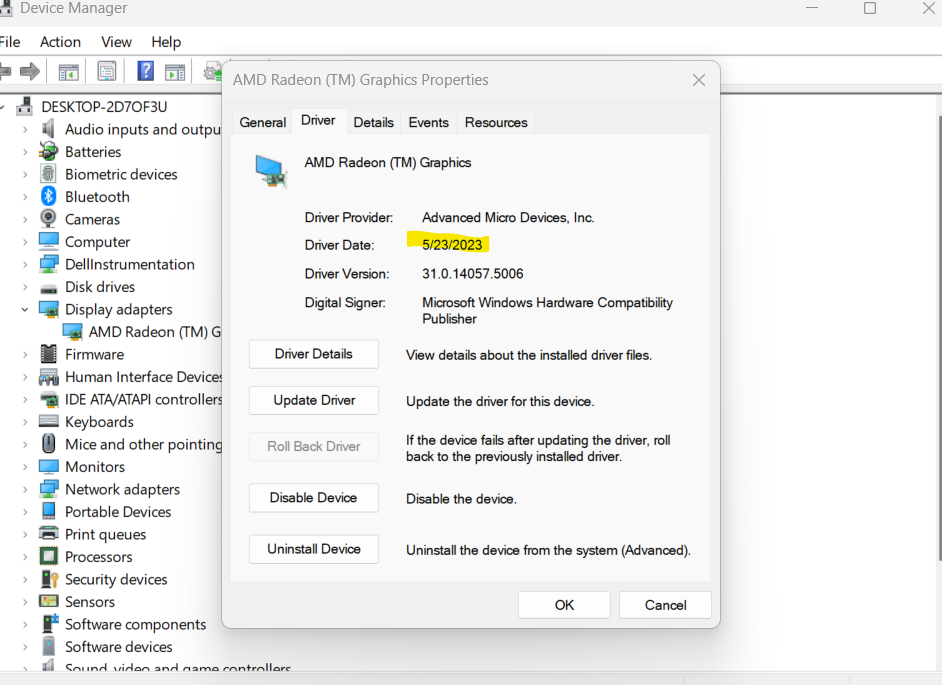Open the View menu

tap(116, 42)
